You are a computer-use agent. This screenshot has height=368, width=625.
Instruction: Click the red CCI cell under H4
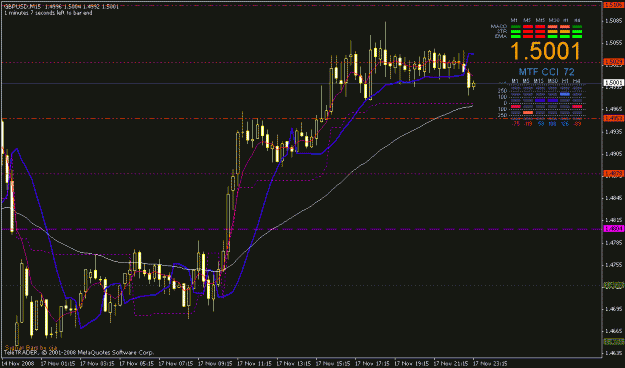577,106
